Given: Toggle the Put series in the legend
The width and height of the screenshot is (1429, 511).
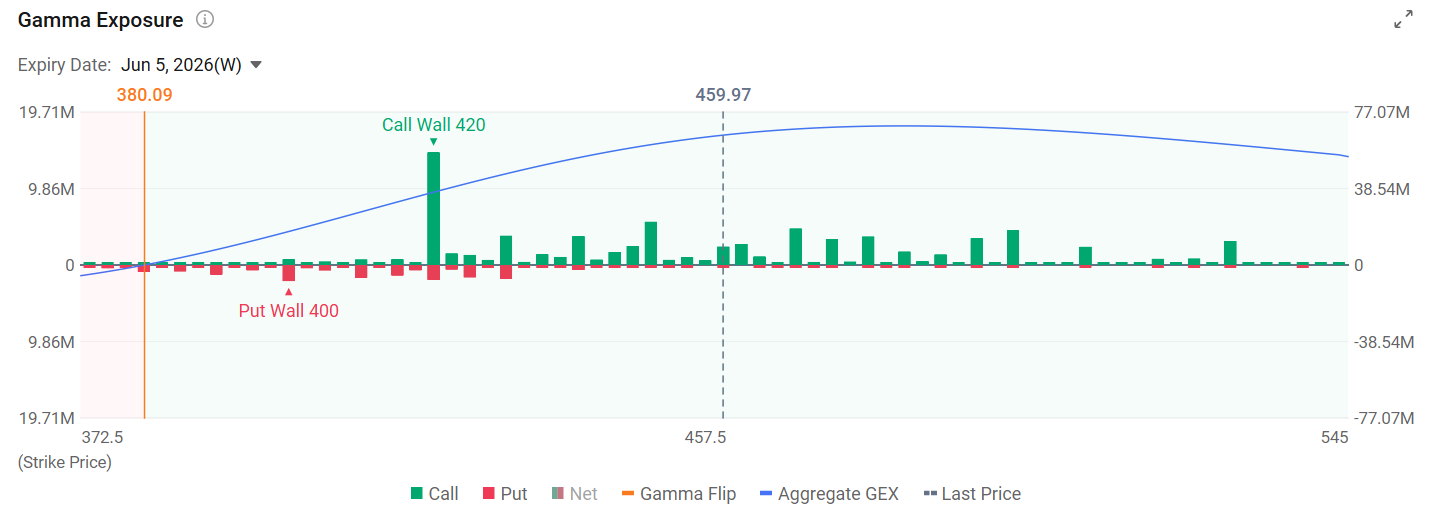Looking at the screenshot, I should click(x=505, y=494).
